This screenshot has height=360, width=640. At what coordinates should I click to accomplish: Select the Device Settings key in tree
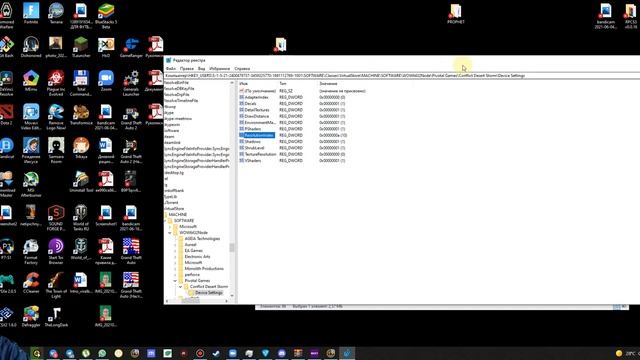pyautogui.click(x=209, y=293)
